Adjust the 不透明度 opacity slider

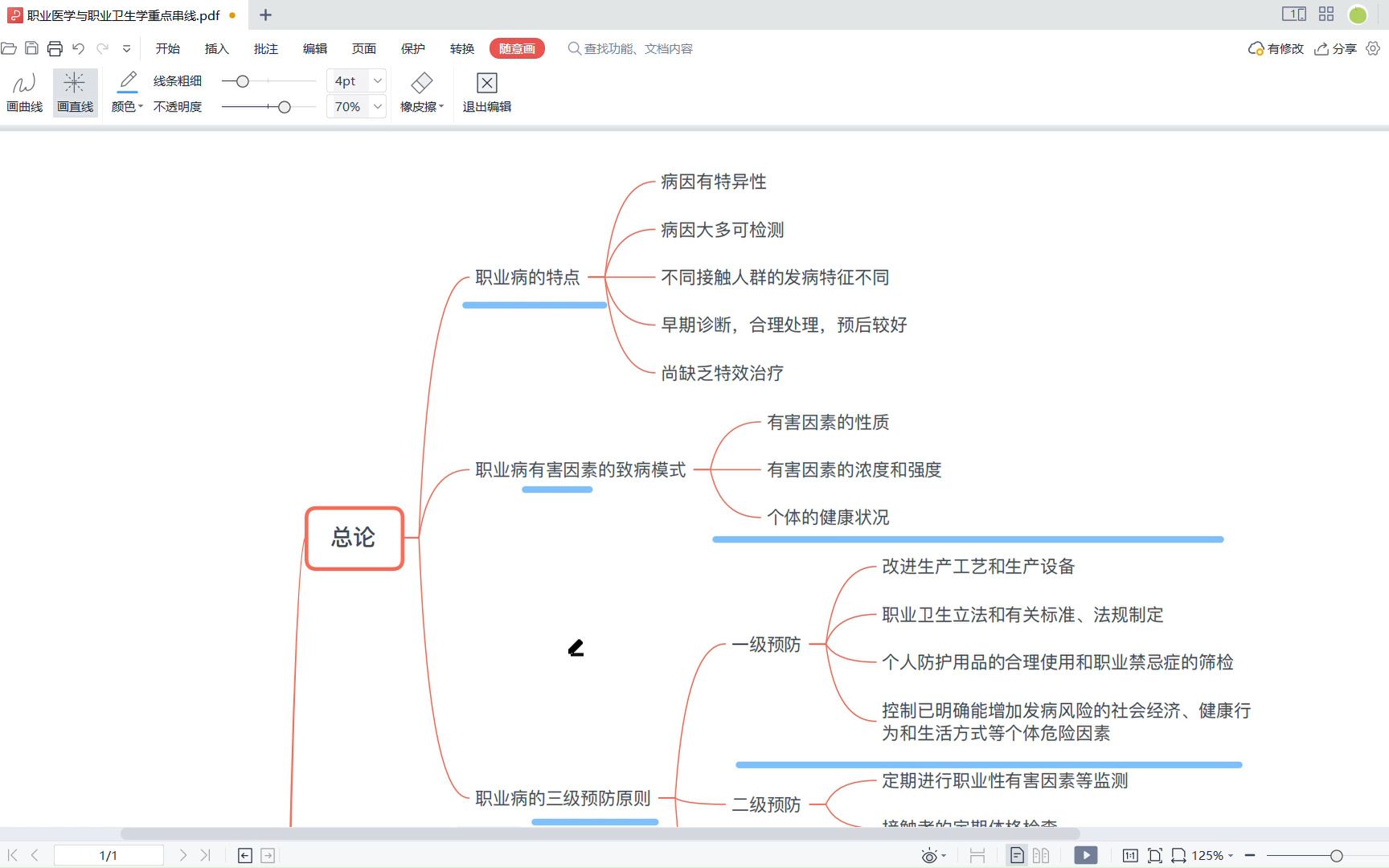pyautogui.click(x=284, y=107)
